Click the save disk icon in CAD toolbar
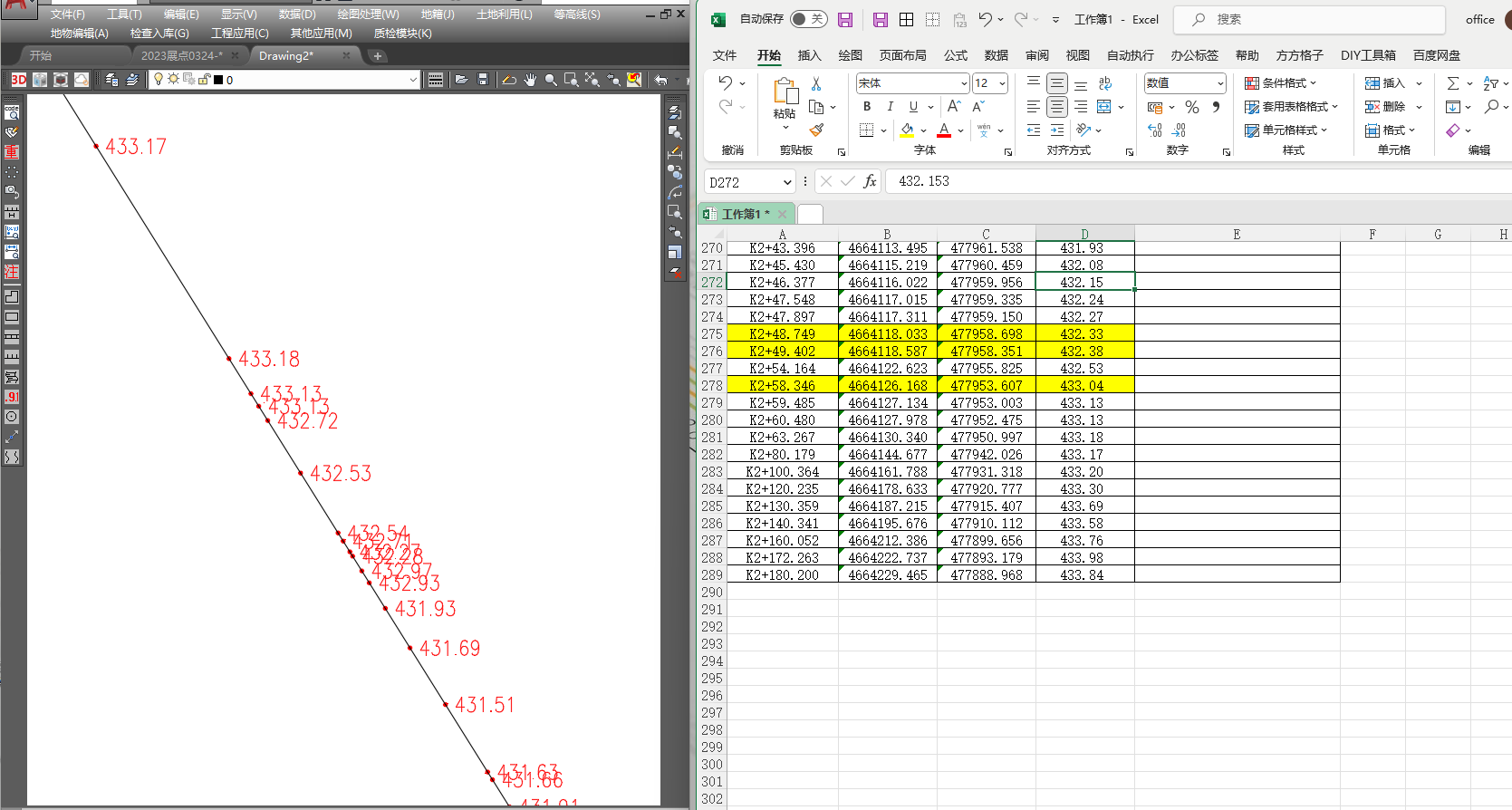The width and height of the screenshot is (1512, 810). click(x=483, y=80)
